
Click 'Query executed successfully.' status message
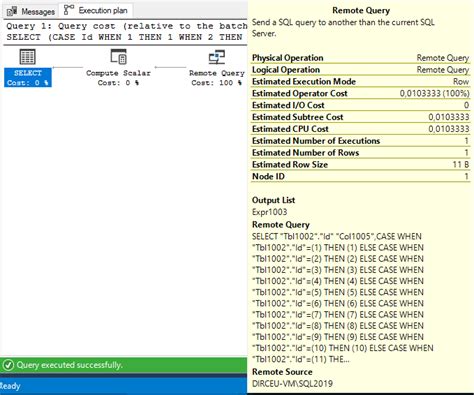(x=70, y=365)
